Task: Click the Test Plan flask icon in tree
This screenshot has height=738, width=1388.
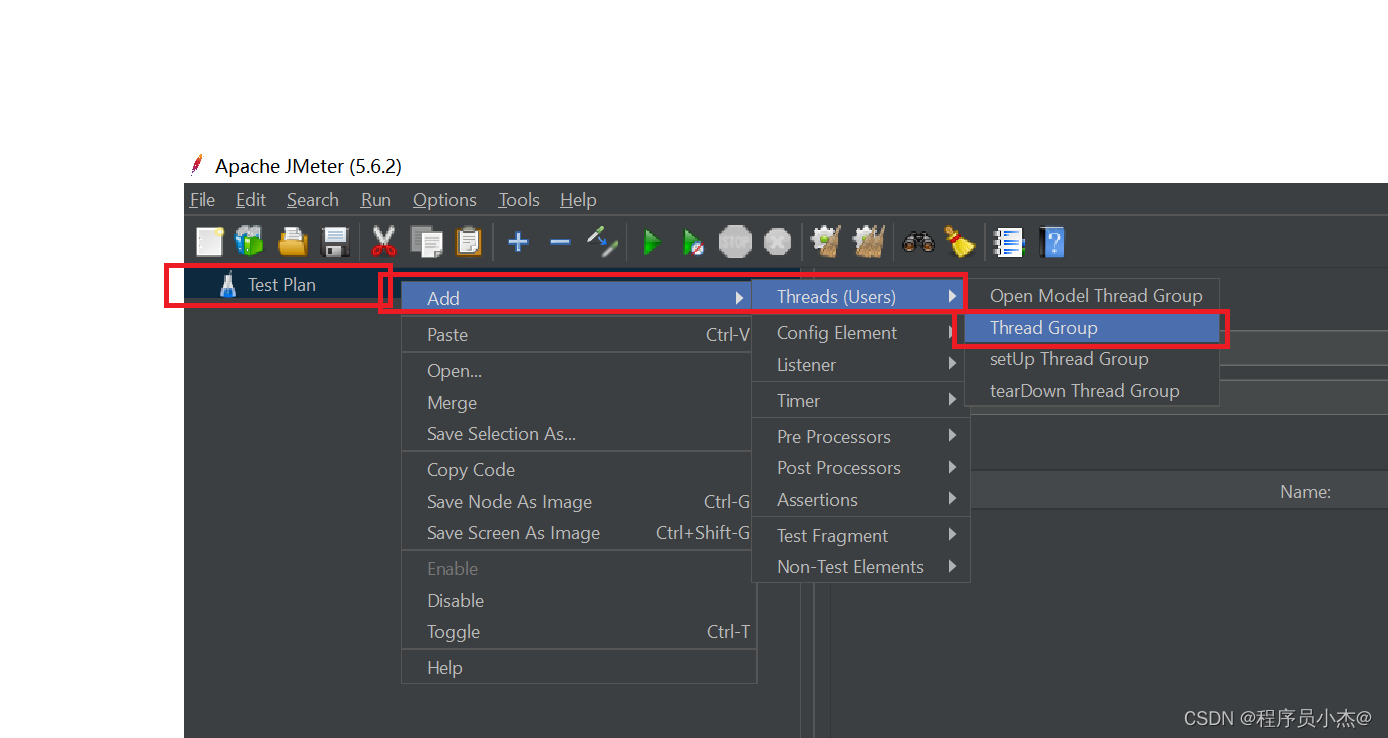Action: coord(228,285)
